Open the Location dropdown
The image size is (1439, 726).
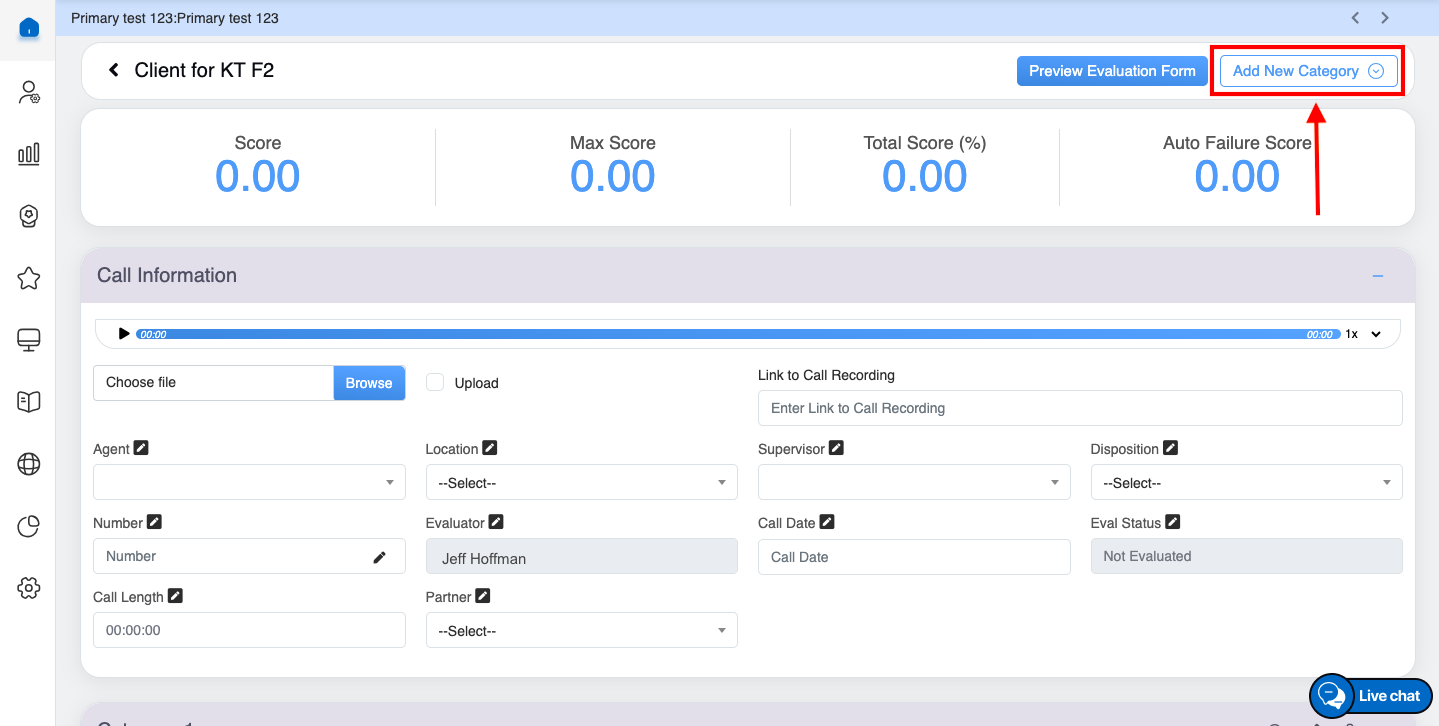point(581,483)
